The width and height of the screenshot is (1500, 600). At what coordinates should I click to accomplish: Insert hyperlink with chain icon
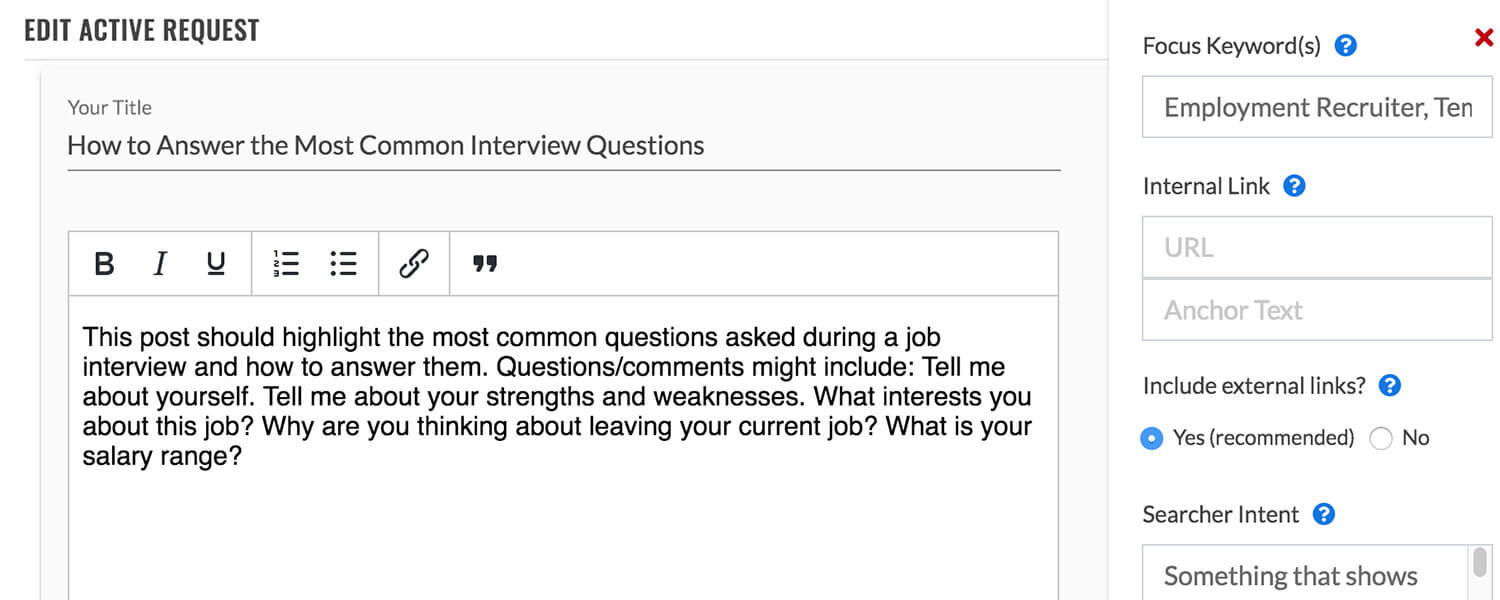414,264
